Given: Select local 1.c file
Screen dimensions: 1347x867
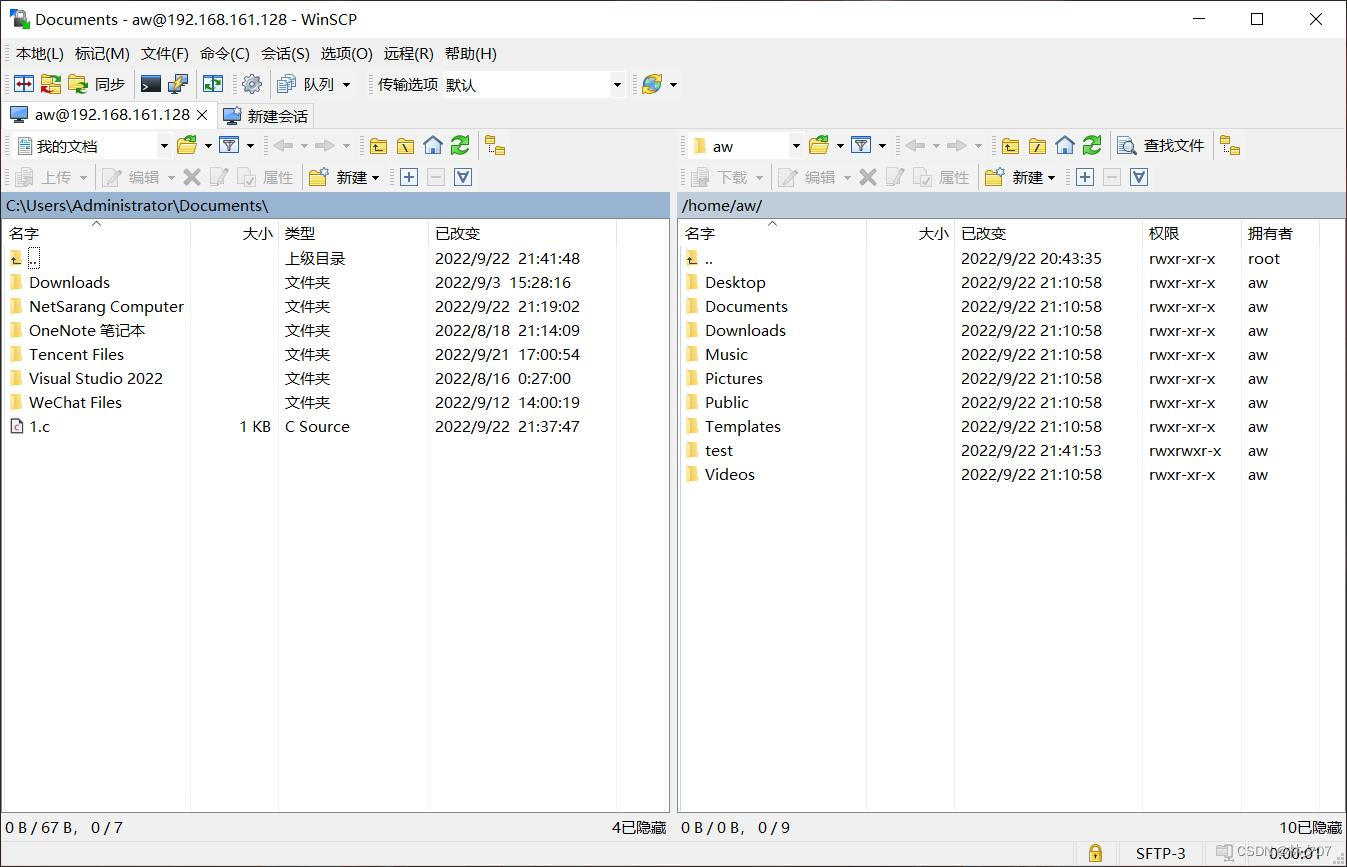Looking at the screenshot, I should [39, 426].
